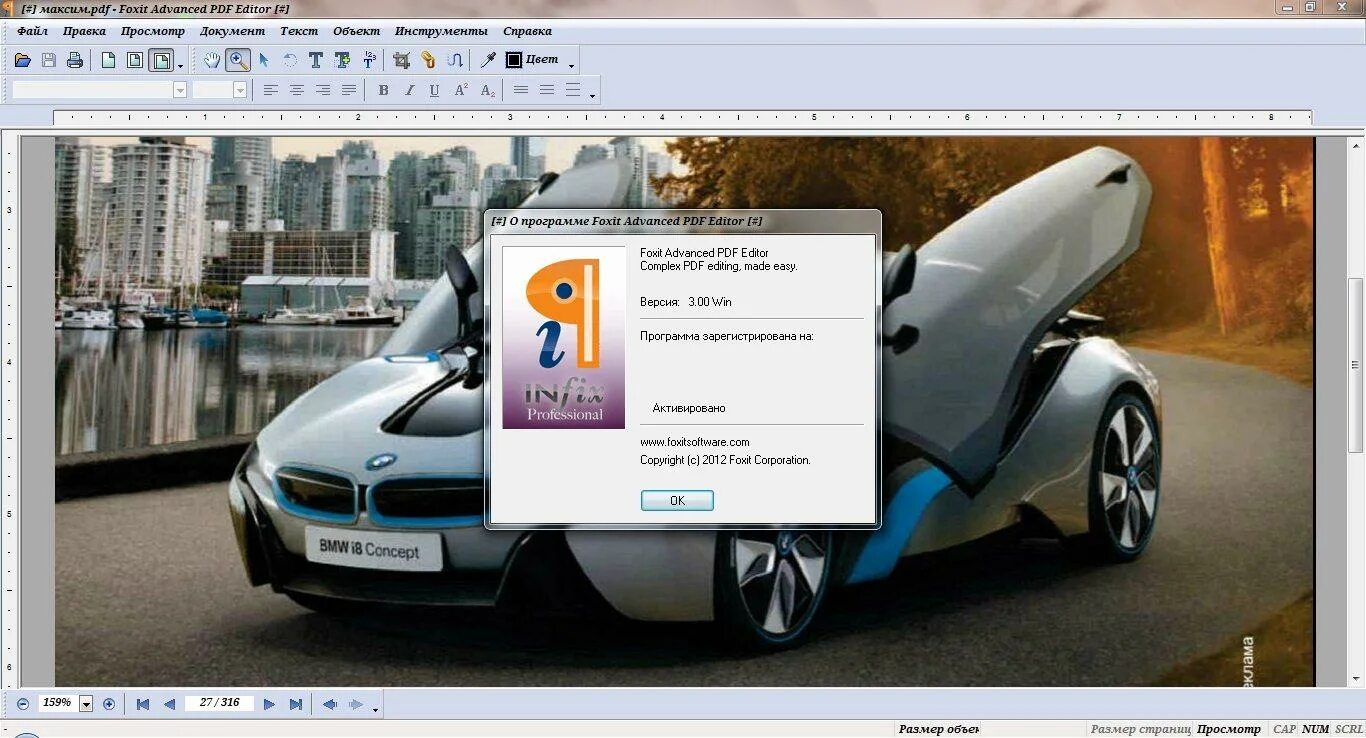Toggle Bold formatting
Screen dimensions: 1366x738
coord(383,90)
